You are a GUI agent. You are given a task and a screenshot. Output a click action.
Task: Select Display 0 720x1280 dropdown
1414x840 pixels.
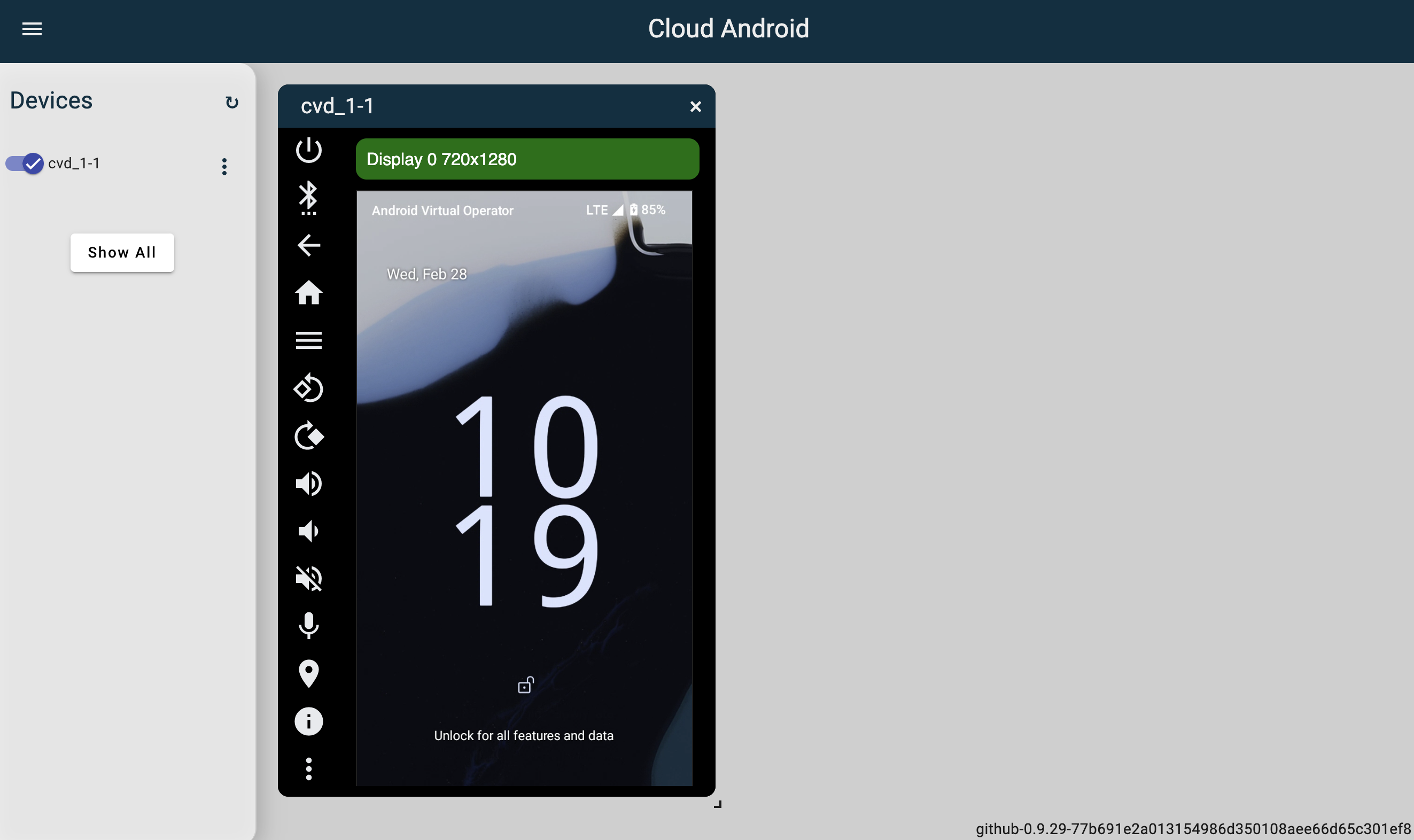tap(527, 159)
